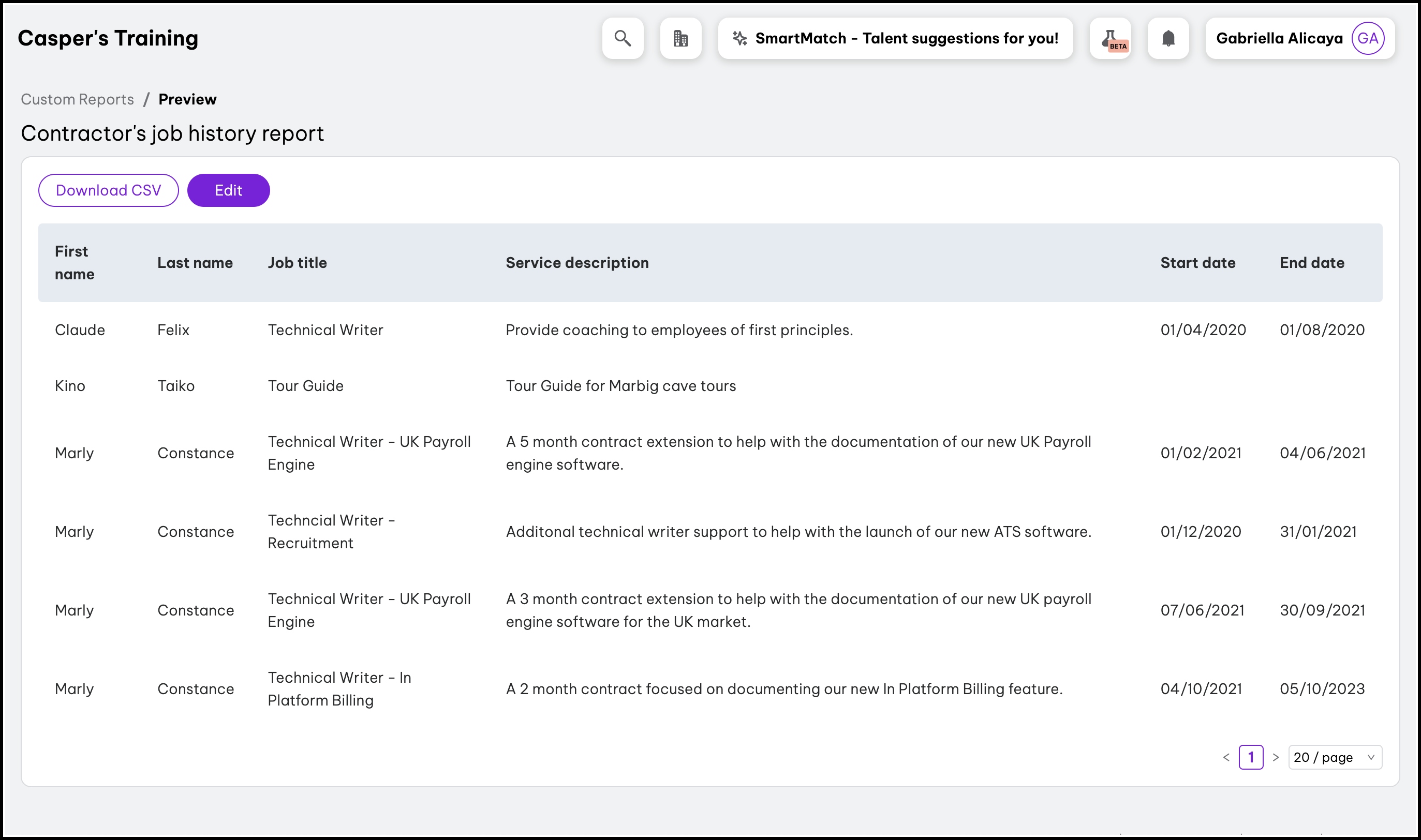Viewport: 1421px width, 840px height.
Task: Open the beta lab flask icon
Action: (x=1110, y=38)
